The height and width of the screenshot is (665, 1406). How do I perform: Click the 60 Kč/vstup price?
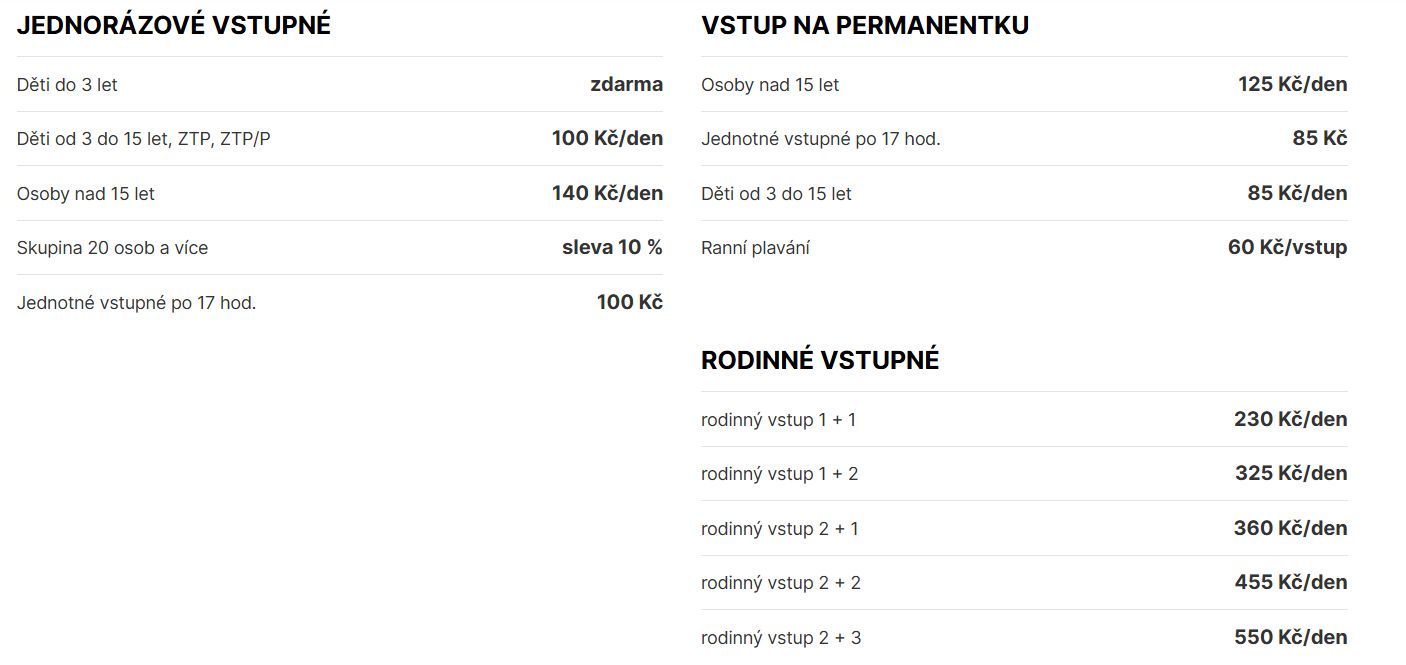(1287, 247)
